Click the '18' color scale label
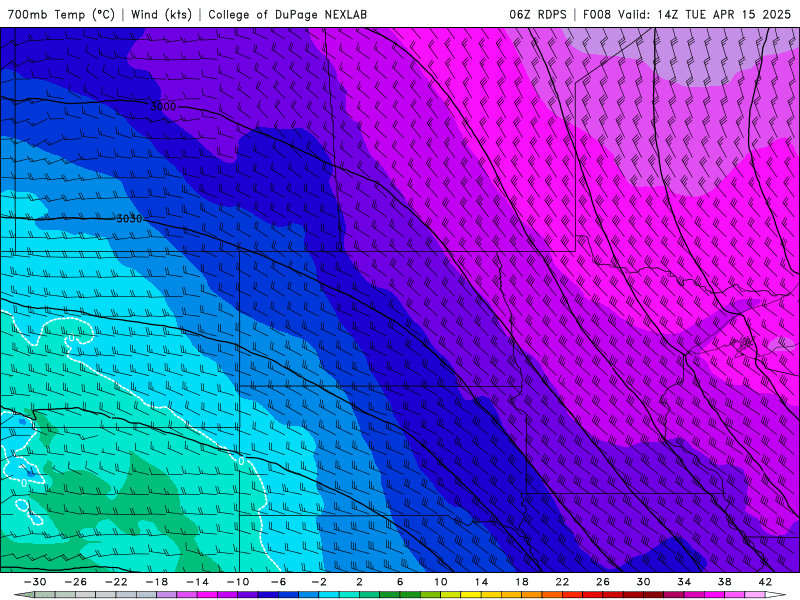Screen dimensions: 800x600 click(521, 582)
